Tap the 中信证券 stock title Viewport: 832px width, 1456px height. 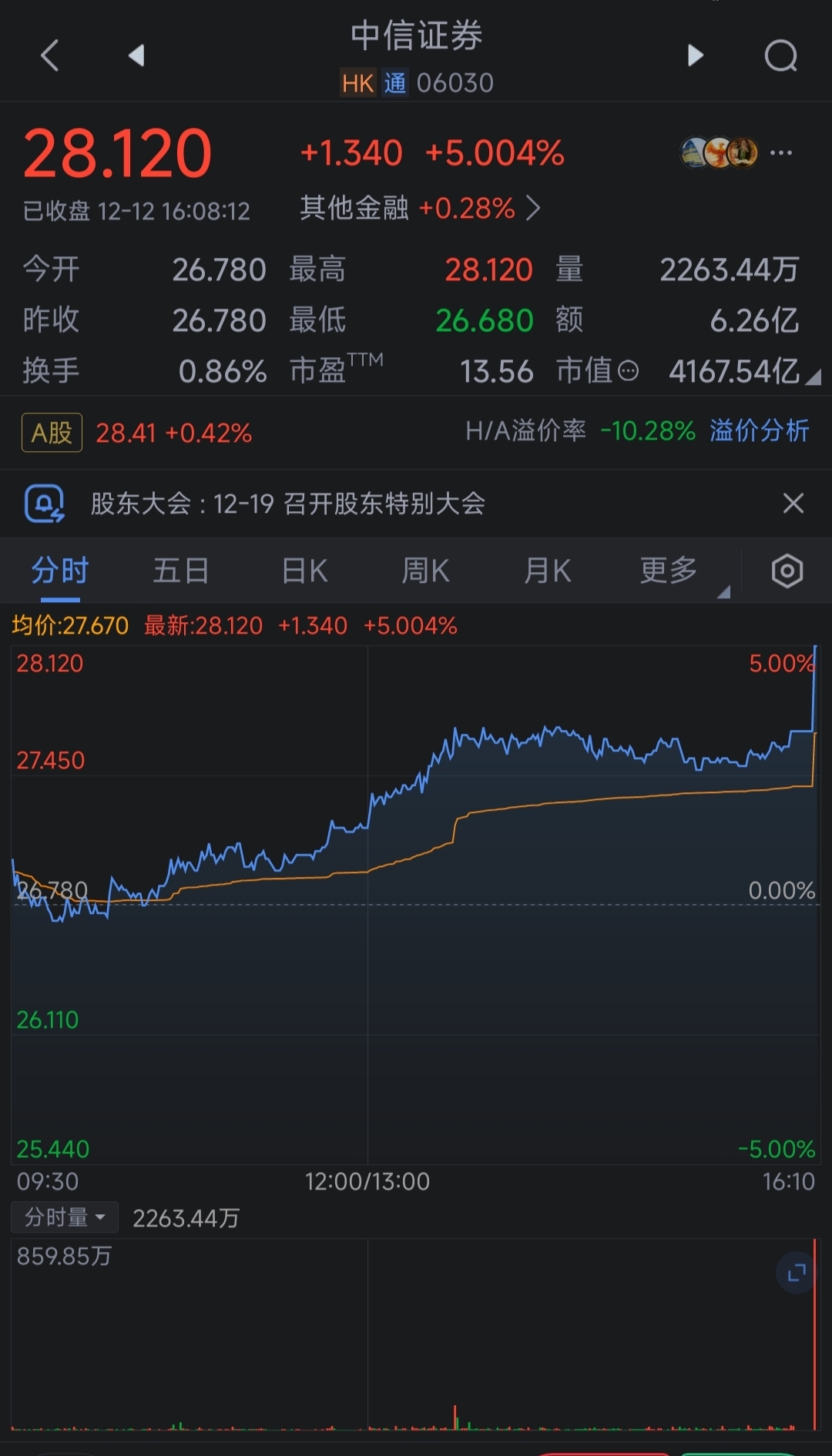tap(416, 35)
